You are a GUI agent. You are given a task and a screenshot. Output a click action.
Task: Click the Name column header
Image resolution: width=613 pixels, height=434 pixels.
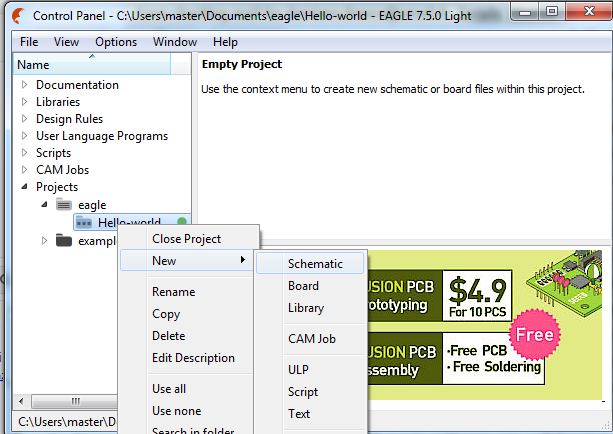pos(92,64)
